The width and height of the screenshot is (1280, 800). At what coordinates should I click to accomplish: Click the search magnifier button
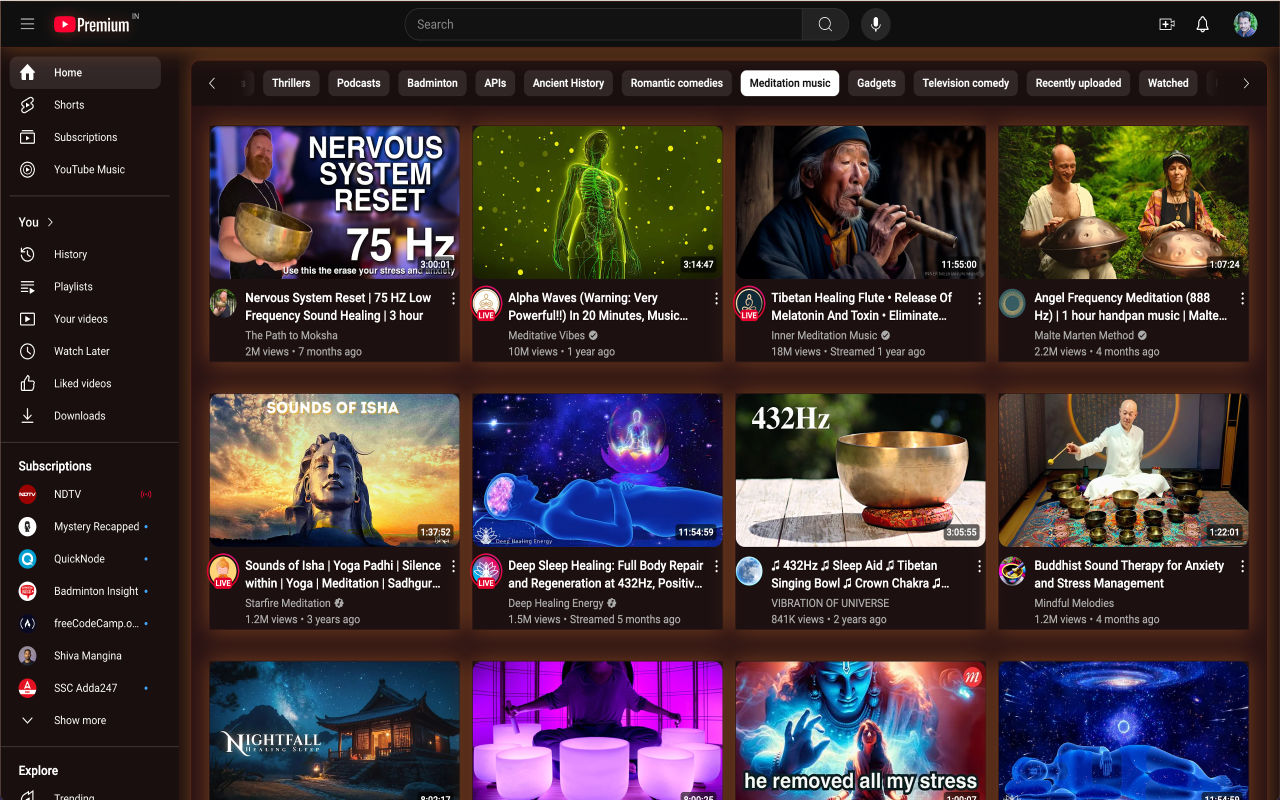point(825,24)
